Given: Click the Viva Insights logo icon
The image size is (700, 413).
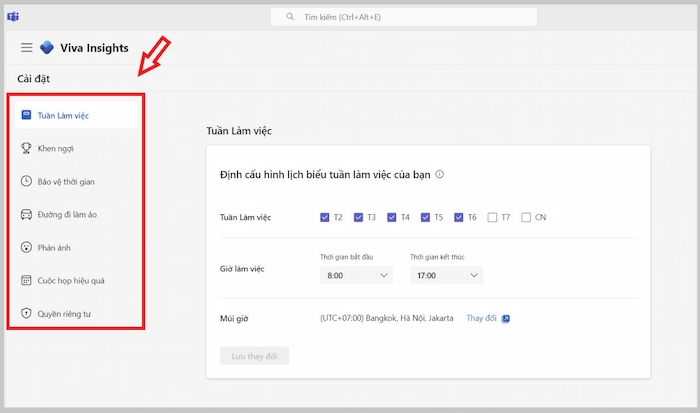Looking at the screenshot, I should point(47,47).
